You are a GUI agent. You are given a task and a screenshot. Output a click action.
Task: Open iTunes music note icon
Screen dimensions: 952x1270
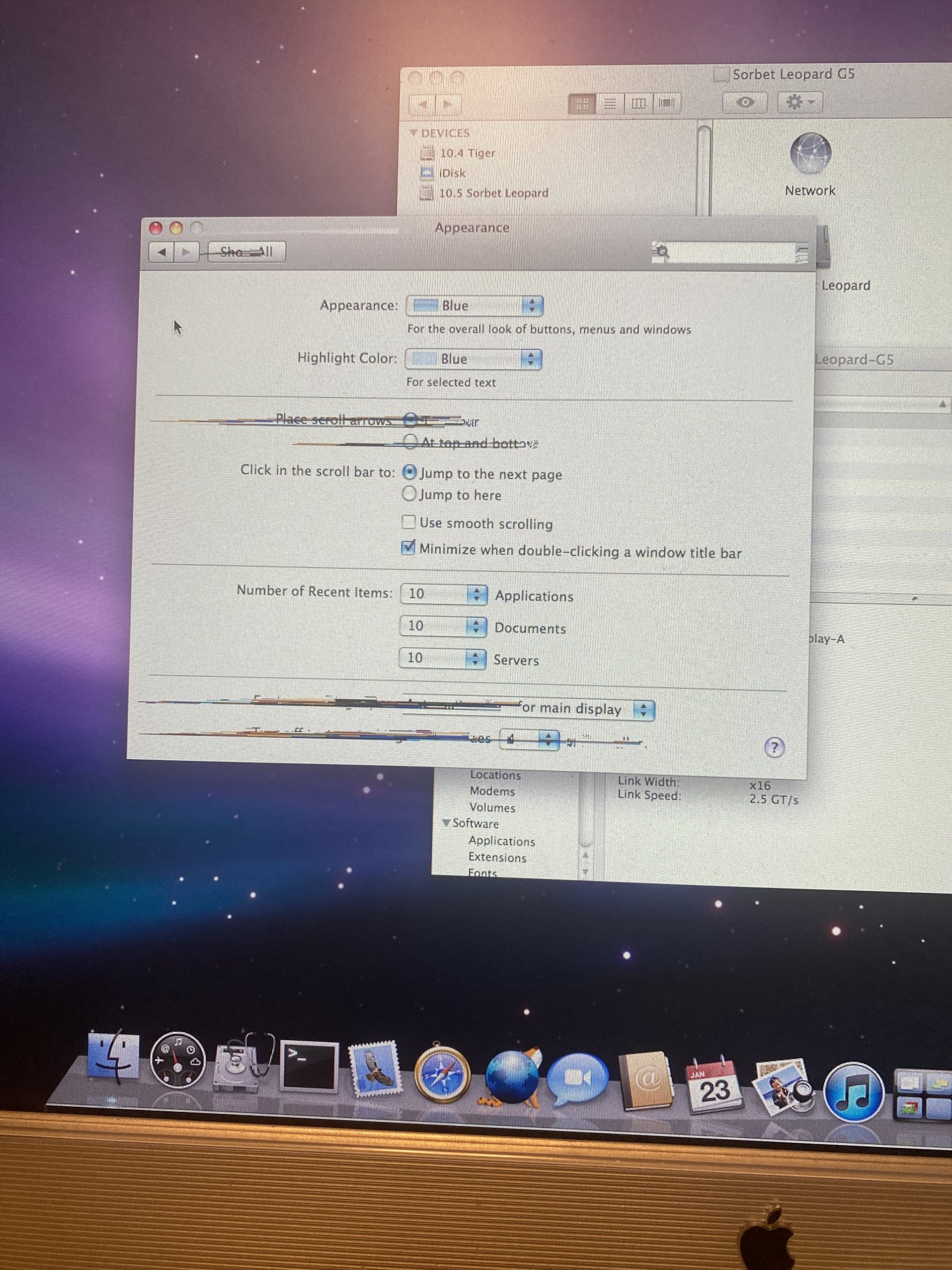click(854, 1092)
